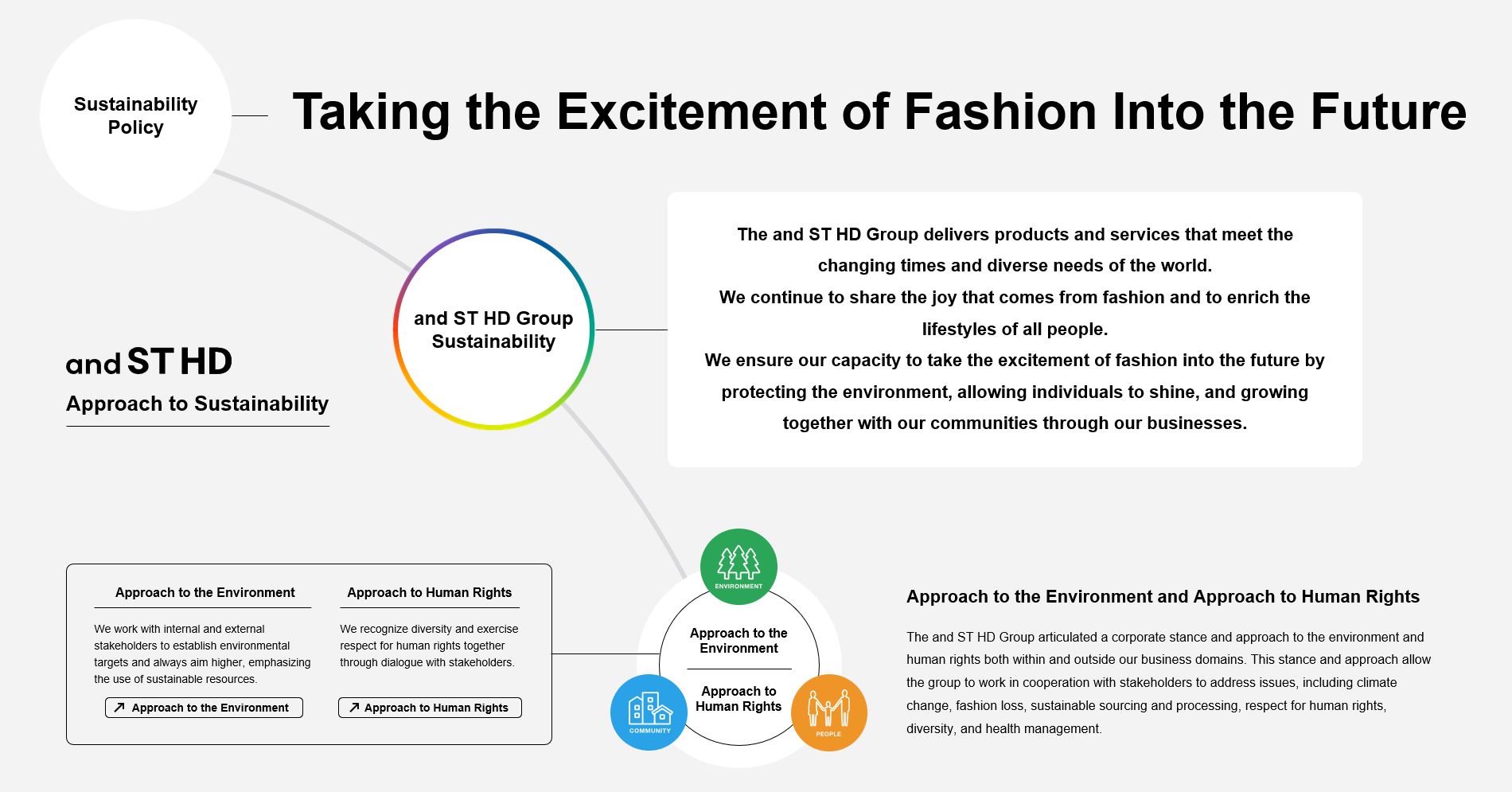Click the and ST HD logo

tap(149, 362)
